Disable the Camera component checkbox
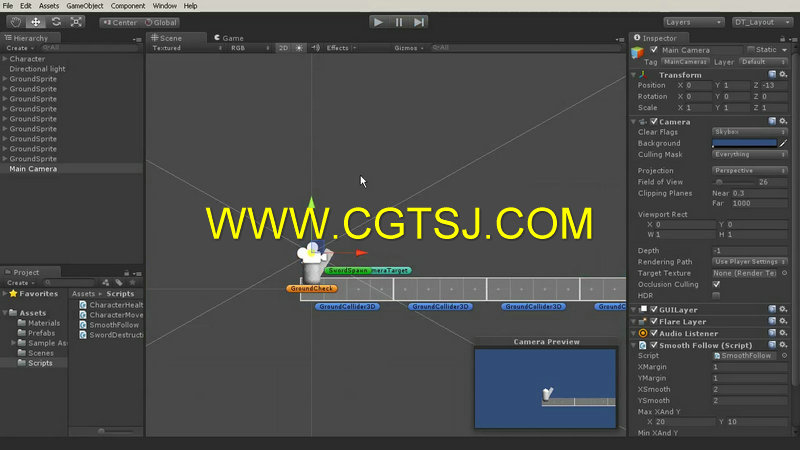The image size is (800, 450). [x=654, y=121]
